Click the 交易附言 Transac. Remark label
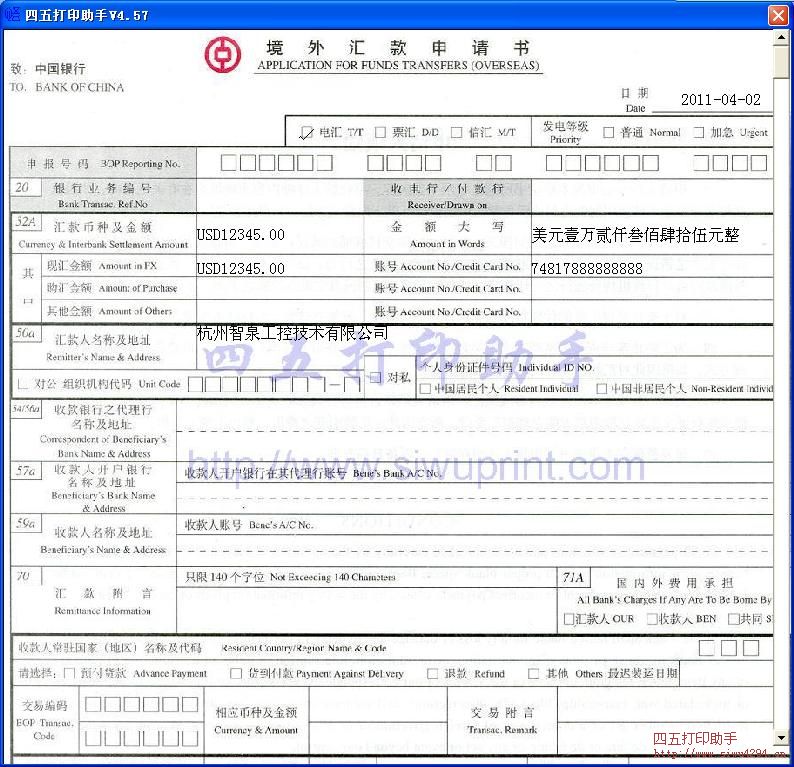794x767 pixels. 502,721
